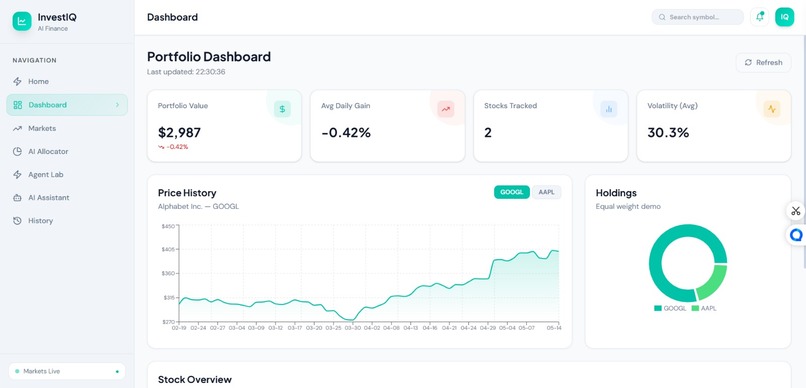The width and height of the screenshot is (806, 388).
Task: Open the IQ user avatar
Action: pyautogui.click(x=784, y=17)
